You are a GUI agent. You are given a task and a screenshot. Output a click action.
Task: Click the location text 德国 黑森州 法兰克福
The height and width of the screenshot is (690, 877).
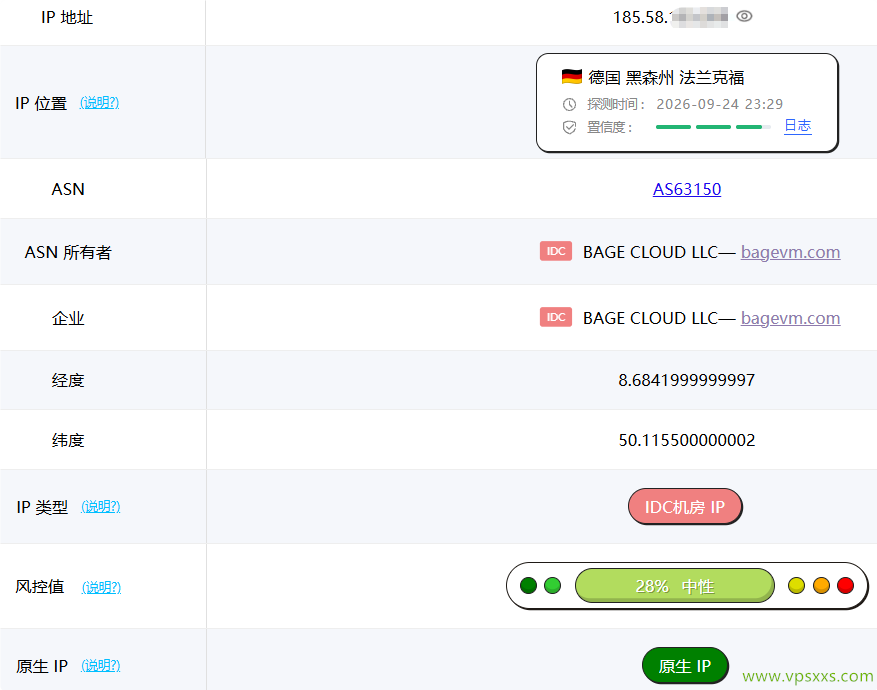(x=666, y=77)
